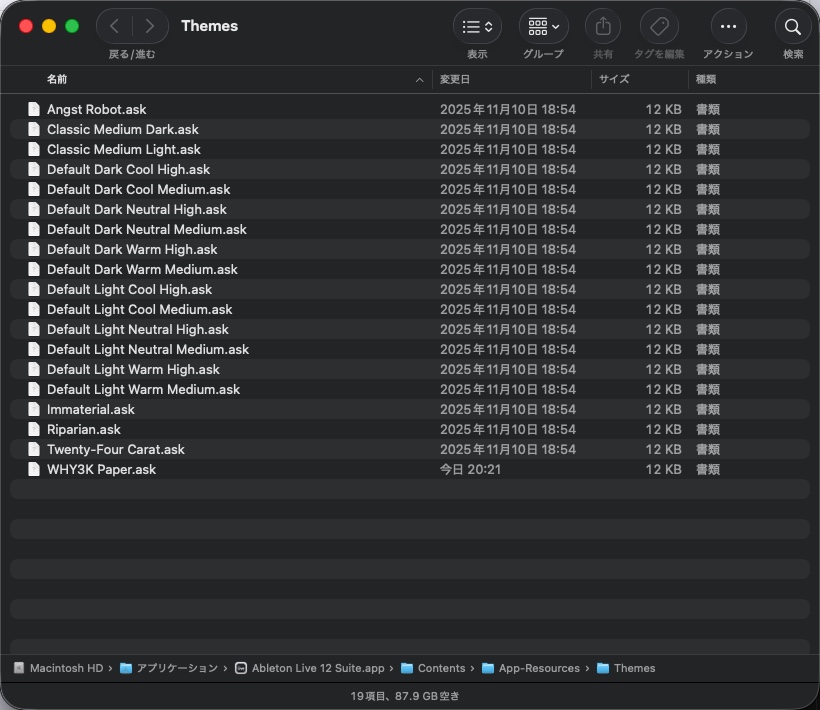Select the Default Dark Cool Medium.ask icon

click(x=34, y=189)
